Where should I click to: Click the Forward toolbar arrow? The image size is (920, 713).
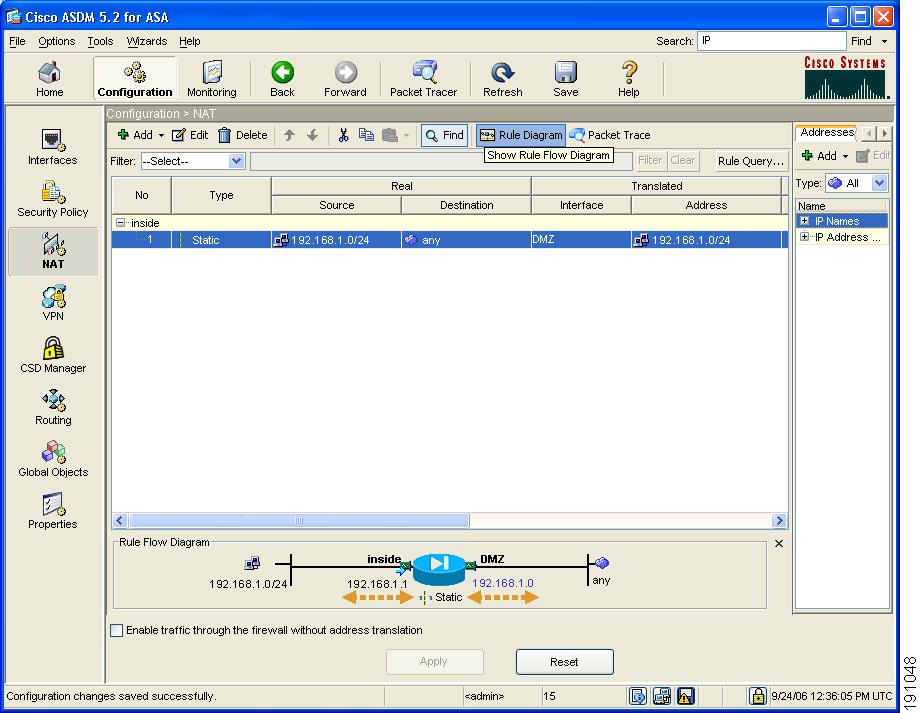(345, 79)
